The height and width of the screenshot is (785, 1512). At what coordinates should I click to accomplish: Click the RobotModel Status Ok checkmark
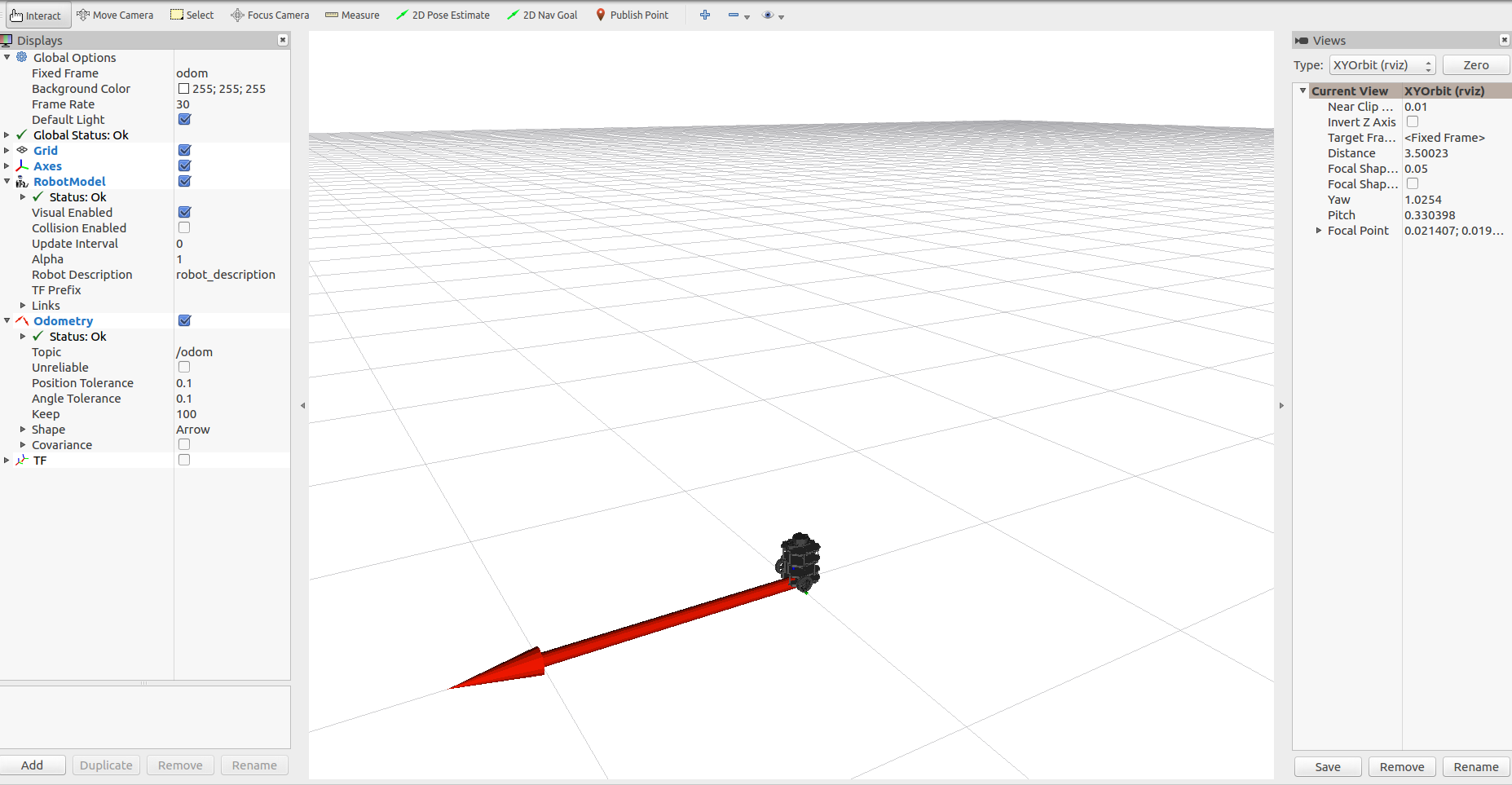tap(38, 196)
